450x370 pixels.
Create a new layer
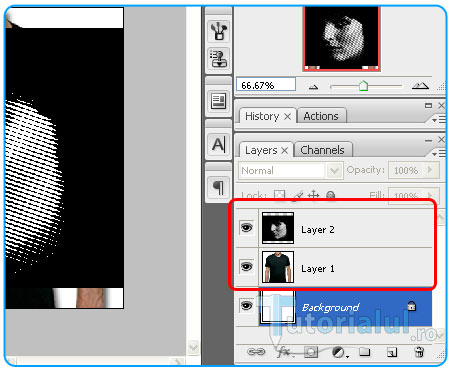tap(392, 352)
